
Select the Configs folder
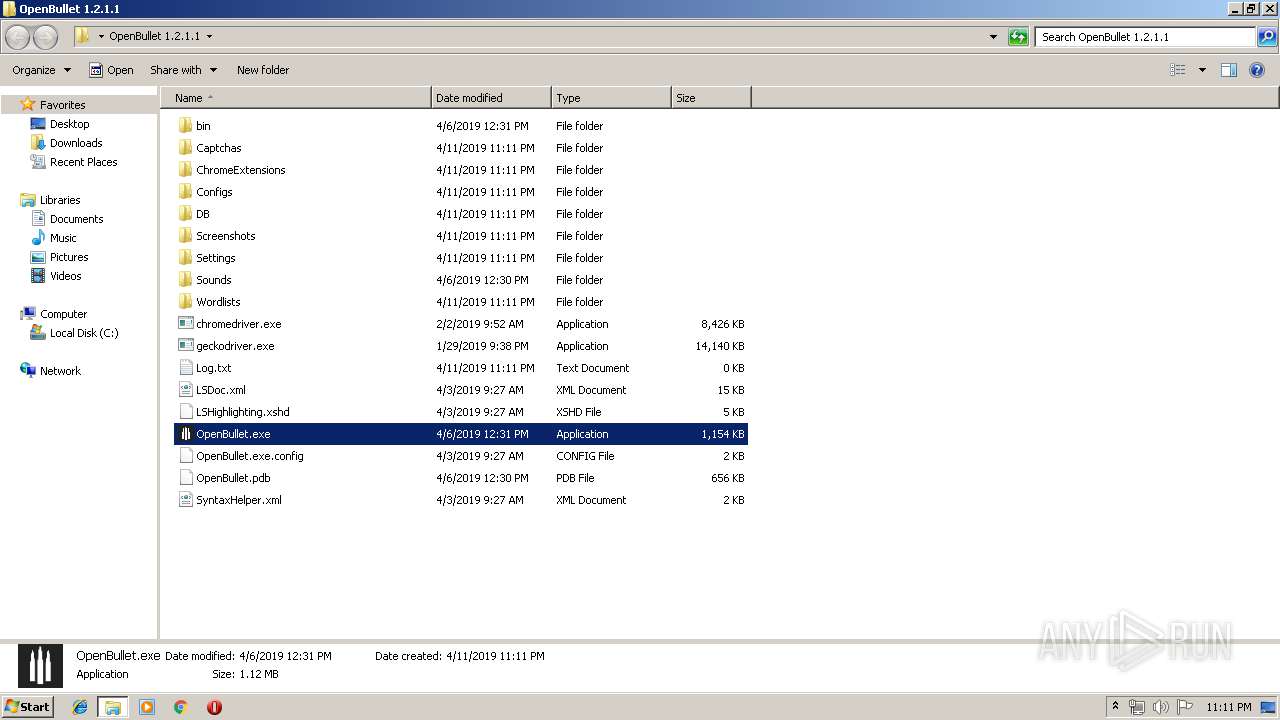[214, 192]
